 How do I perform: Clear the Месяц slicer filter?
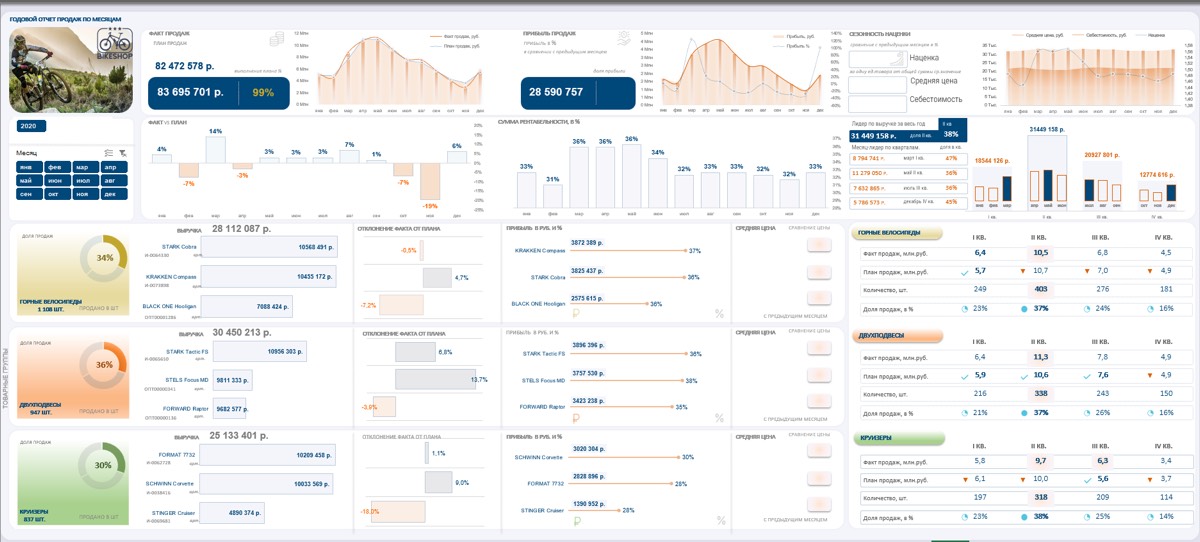(124, 153)
